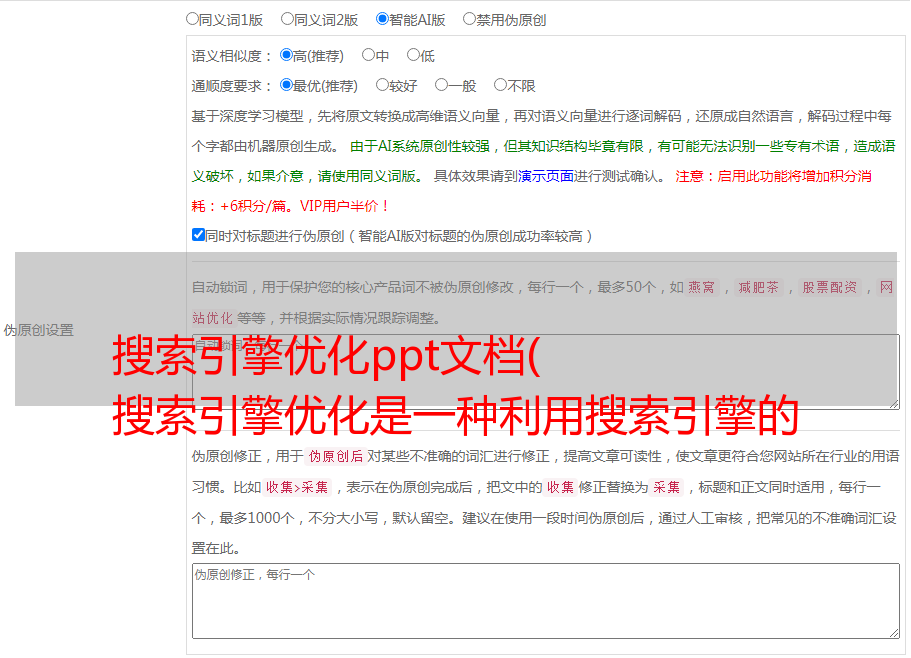The image size is (911, 658).
Task: Click the 伪原创修正 text area resize handle
Action: pos(893,632)
